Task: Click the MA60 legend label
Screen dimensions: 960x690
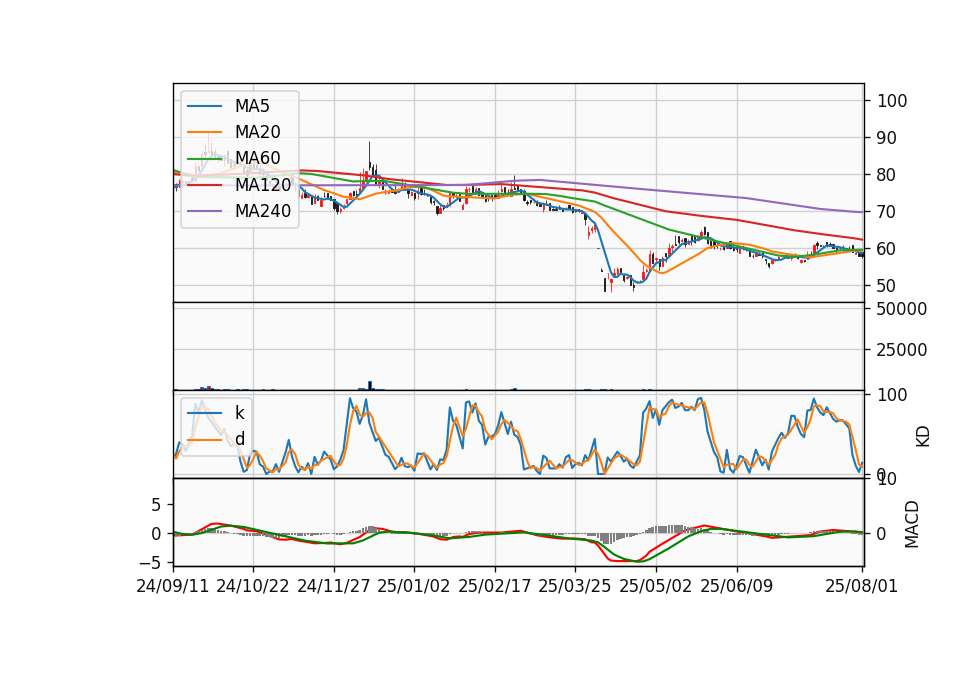Action: [257, 158]
